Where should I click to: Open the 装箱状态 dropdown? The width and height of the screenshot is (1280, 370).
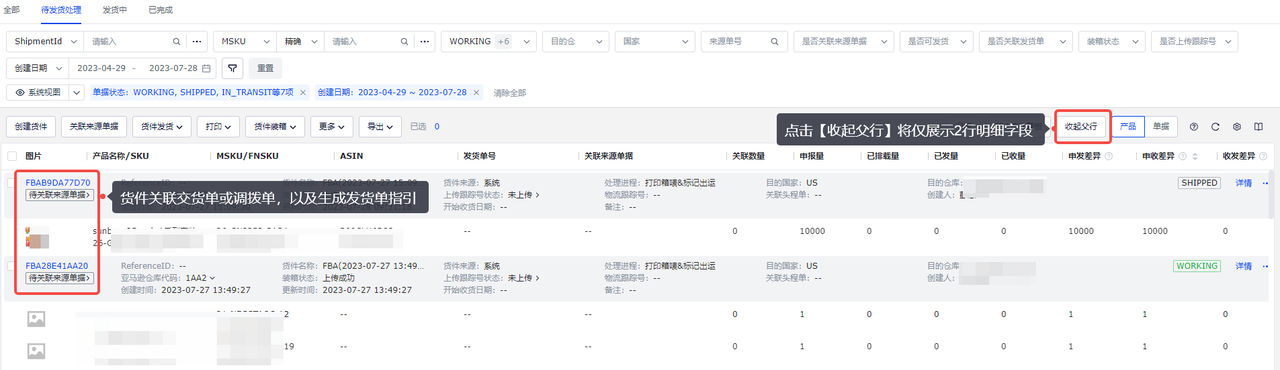click(1111, 42)
